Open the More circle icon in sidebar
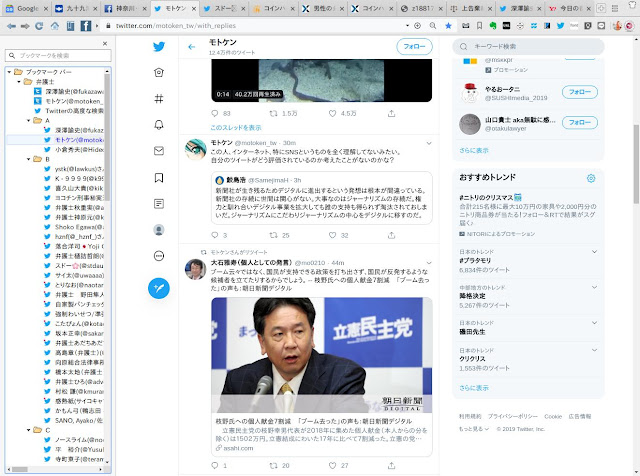The image size is (640, 476). [x=159, y=256]
